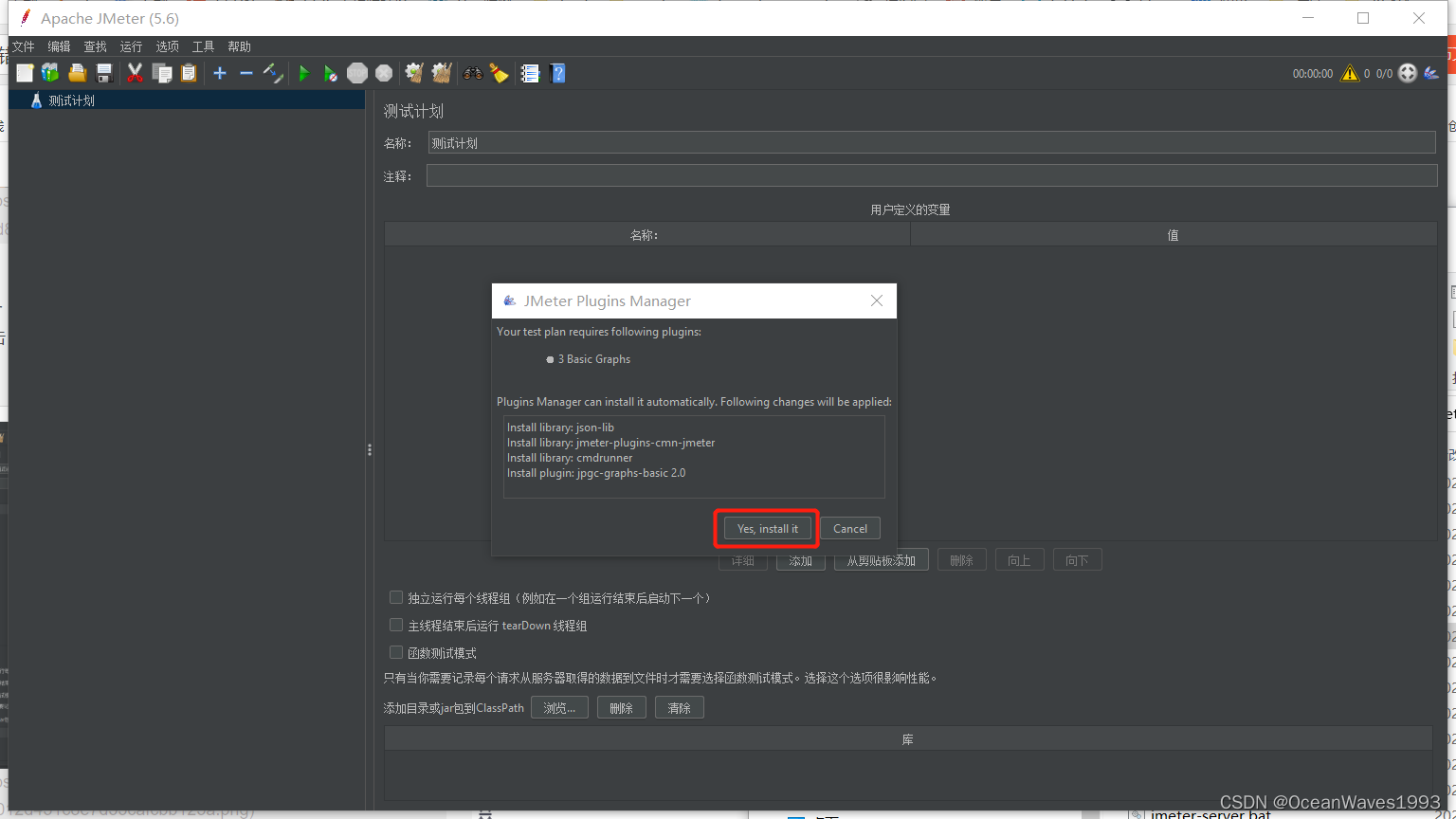Start the test with green arrow
This screenshot has width=1456, height=819.
point(304,73)
